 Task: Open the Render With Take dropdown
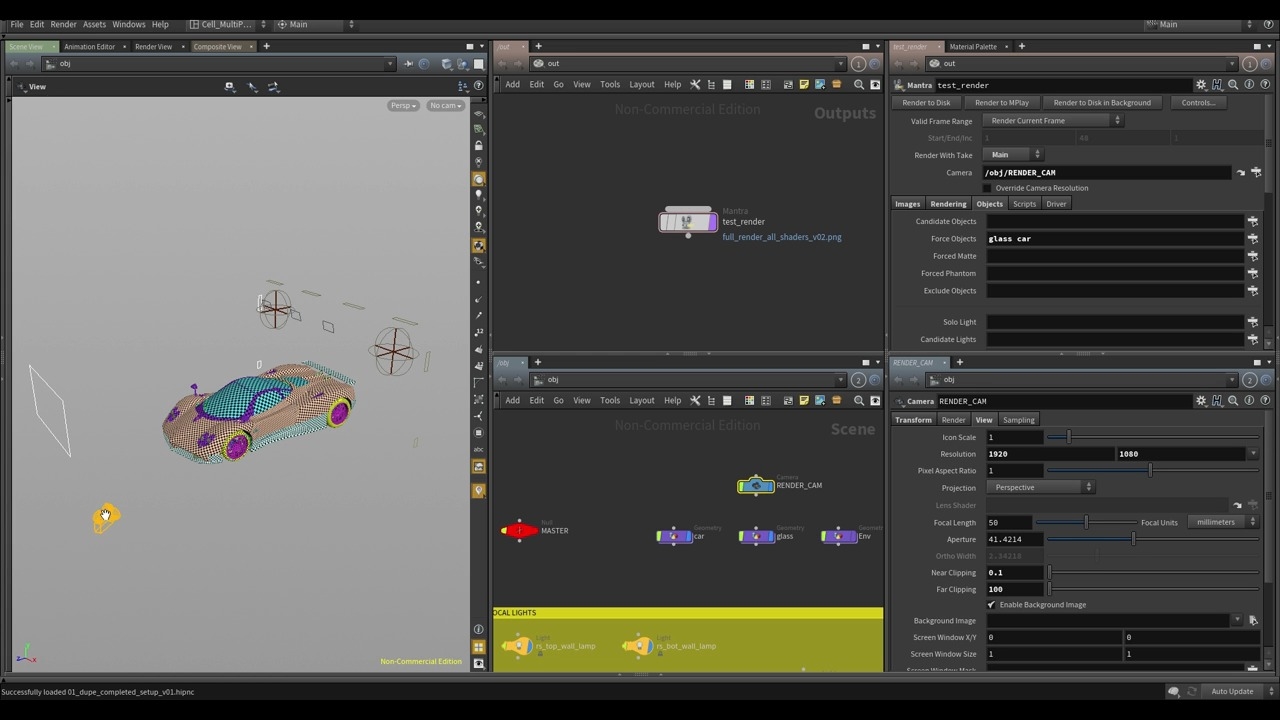click(x=1015, y=154)
